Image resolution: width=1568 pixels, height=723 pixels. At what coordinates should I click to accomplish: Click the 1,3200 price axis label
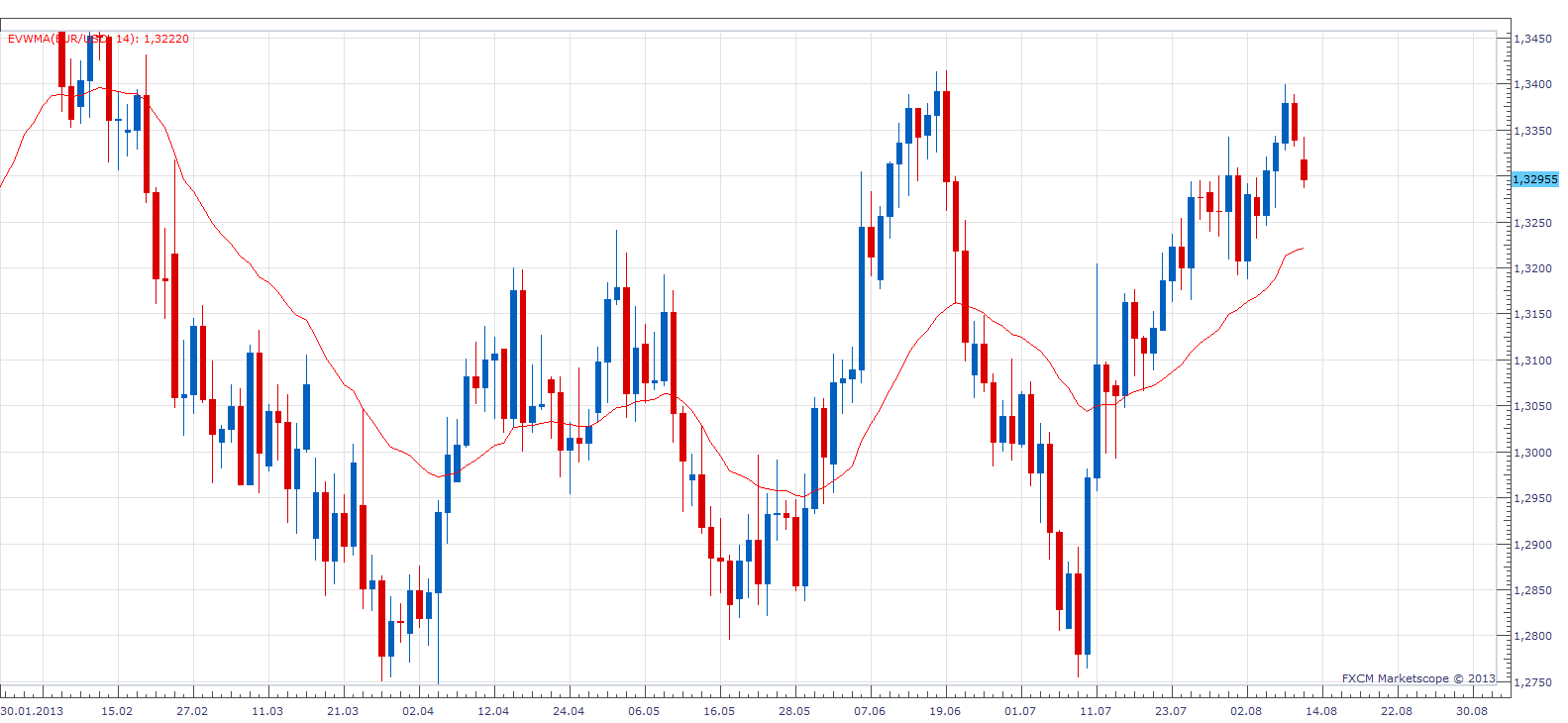click(1533, 268)
